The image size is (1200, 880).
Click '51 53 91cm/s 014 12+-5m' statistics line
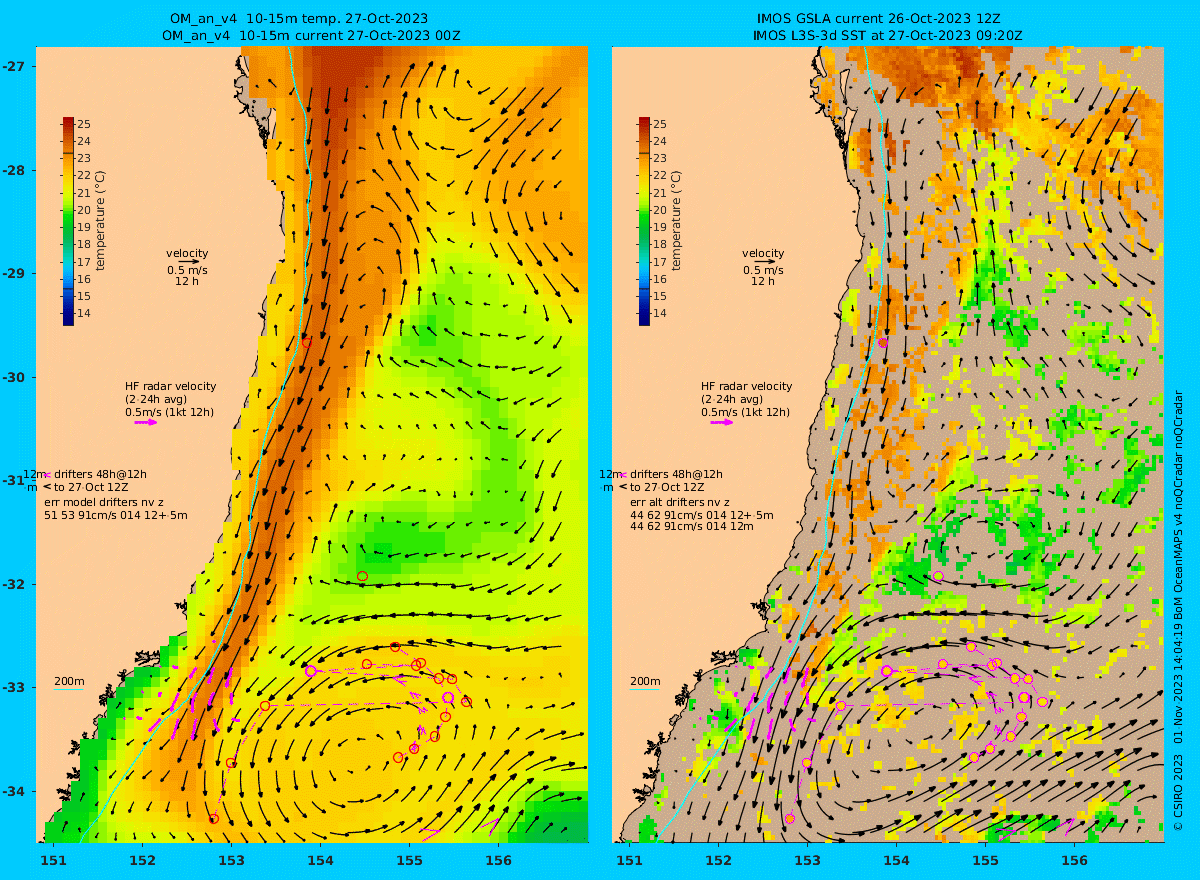[116, 515]
